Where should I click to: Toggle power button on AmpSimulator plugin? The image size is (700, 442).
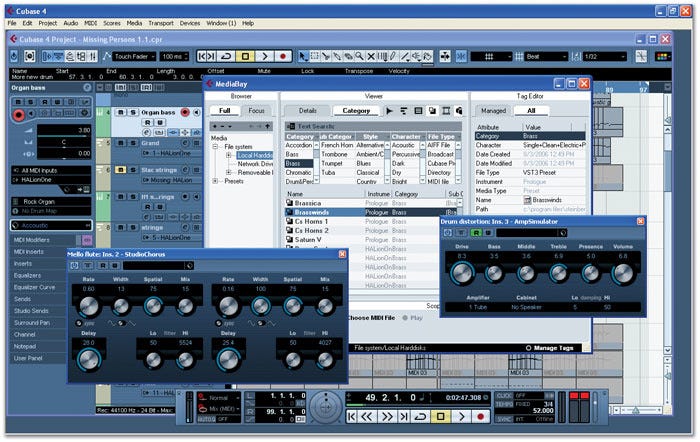click(x=448, y=233)
